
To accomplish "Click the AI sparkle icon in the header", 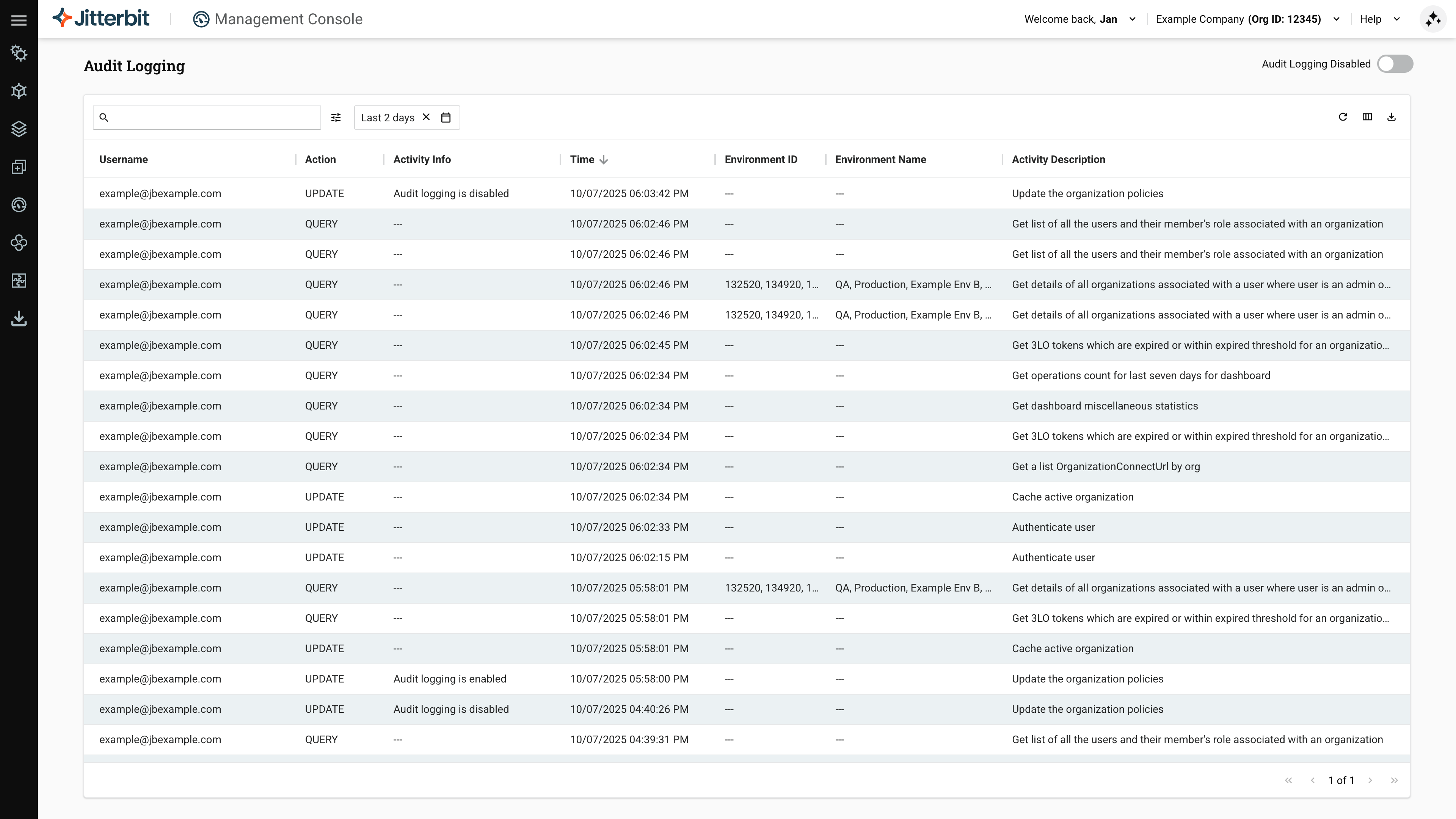I will [x=1433, y=19].
